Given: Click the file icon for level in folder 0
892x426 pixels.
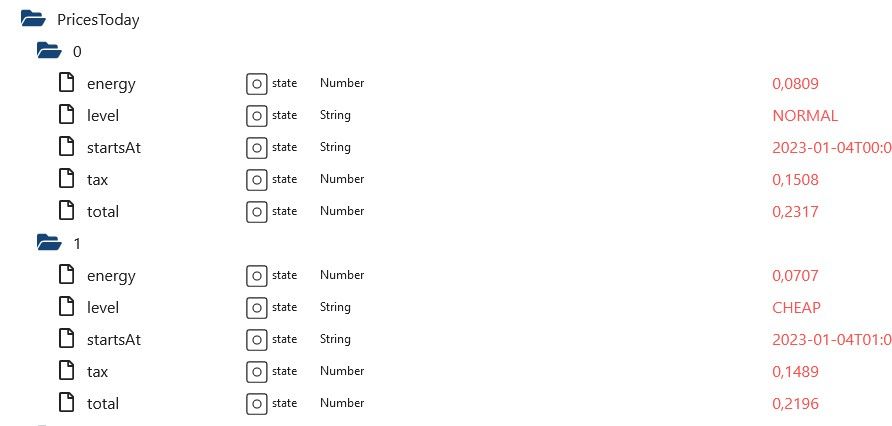Looking at the screenshot, I should click(67, 115).
